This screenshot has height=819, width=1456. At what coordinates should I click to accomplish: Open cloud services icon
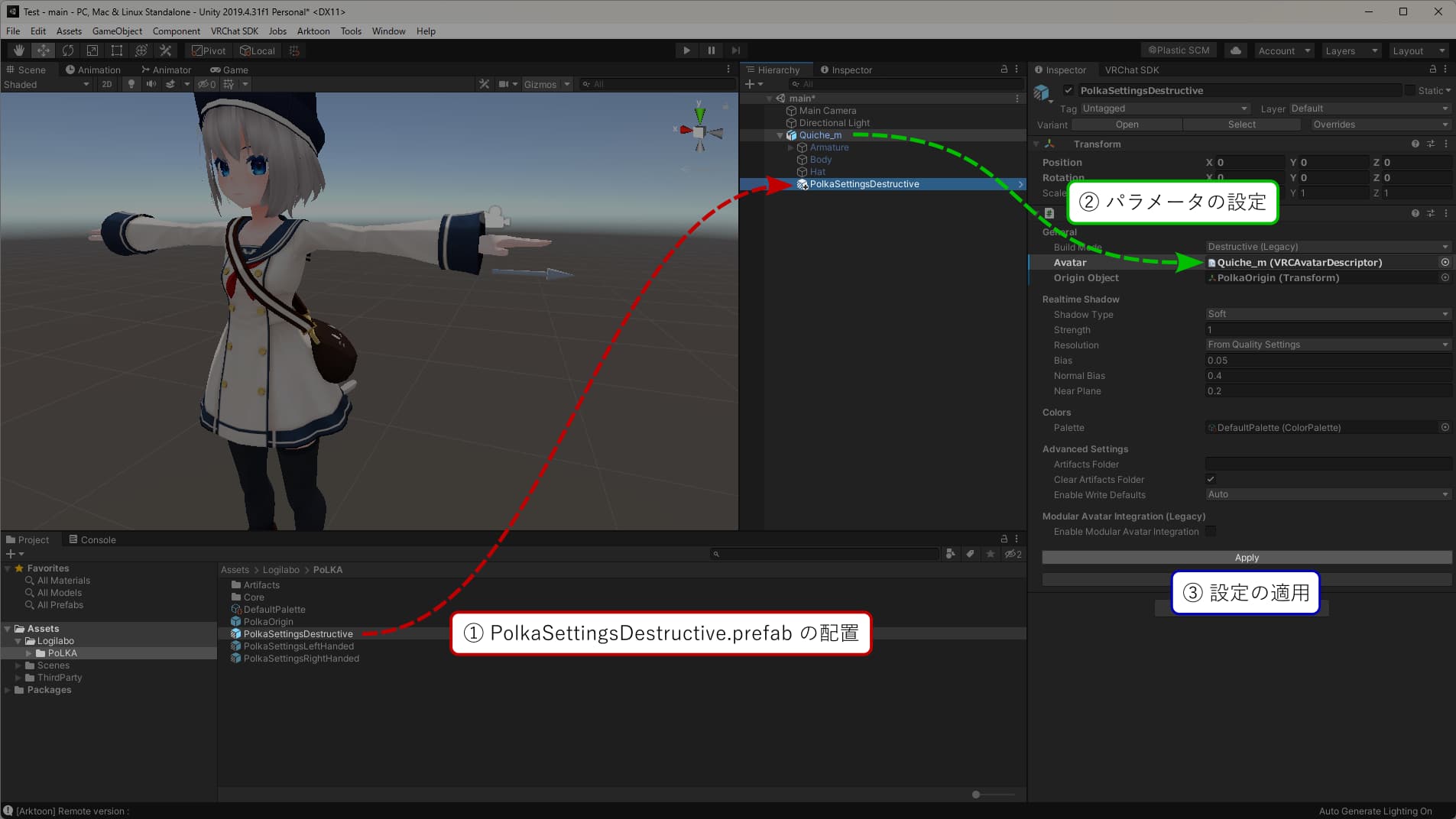click(x=1235, y=50)
